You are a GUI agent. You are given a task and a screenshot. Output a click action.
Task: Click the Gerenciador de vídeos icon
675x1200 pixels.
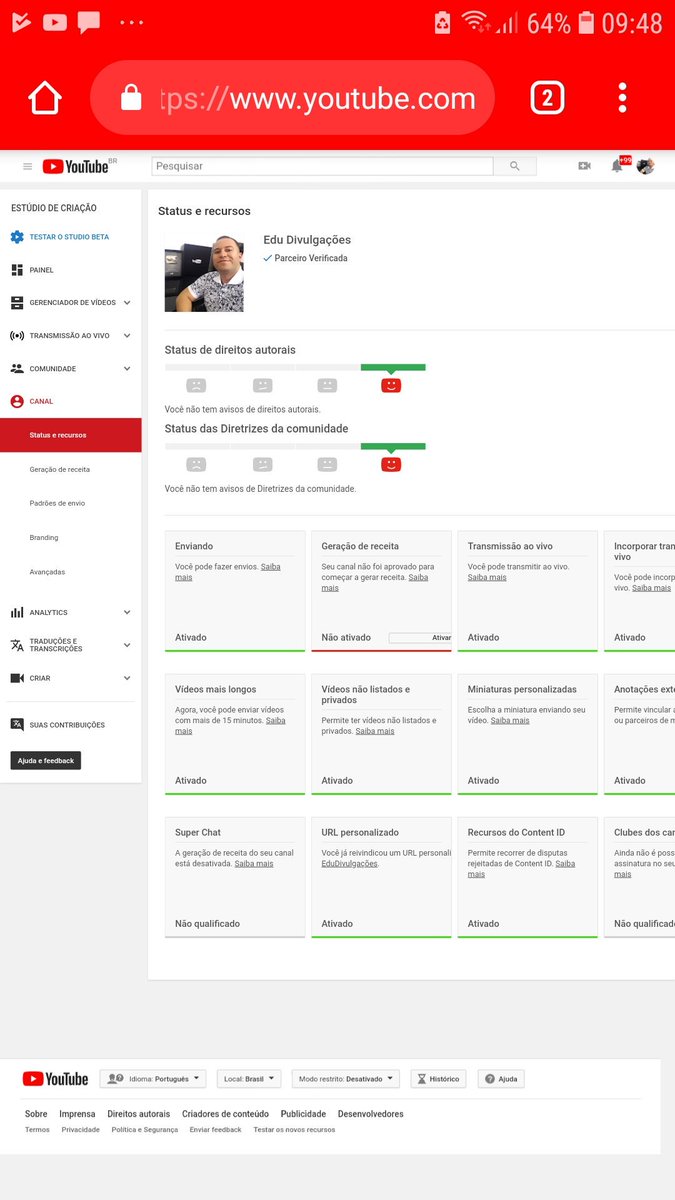[17, 302]
